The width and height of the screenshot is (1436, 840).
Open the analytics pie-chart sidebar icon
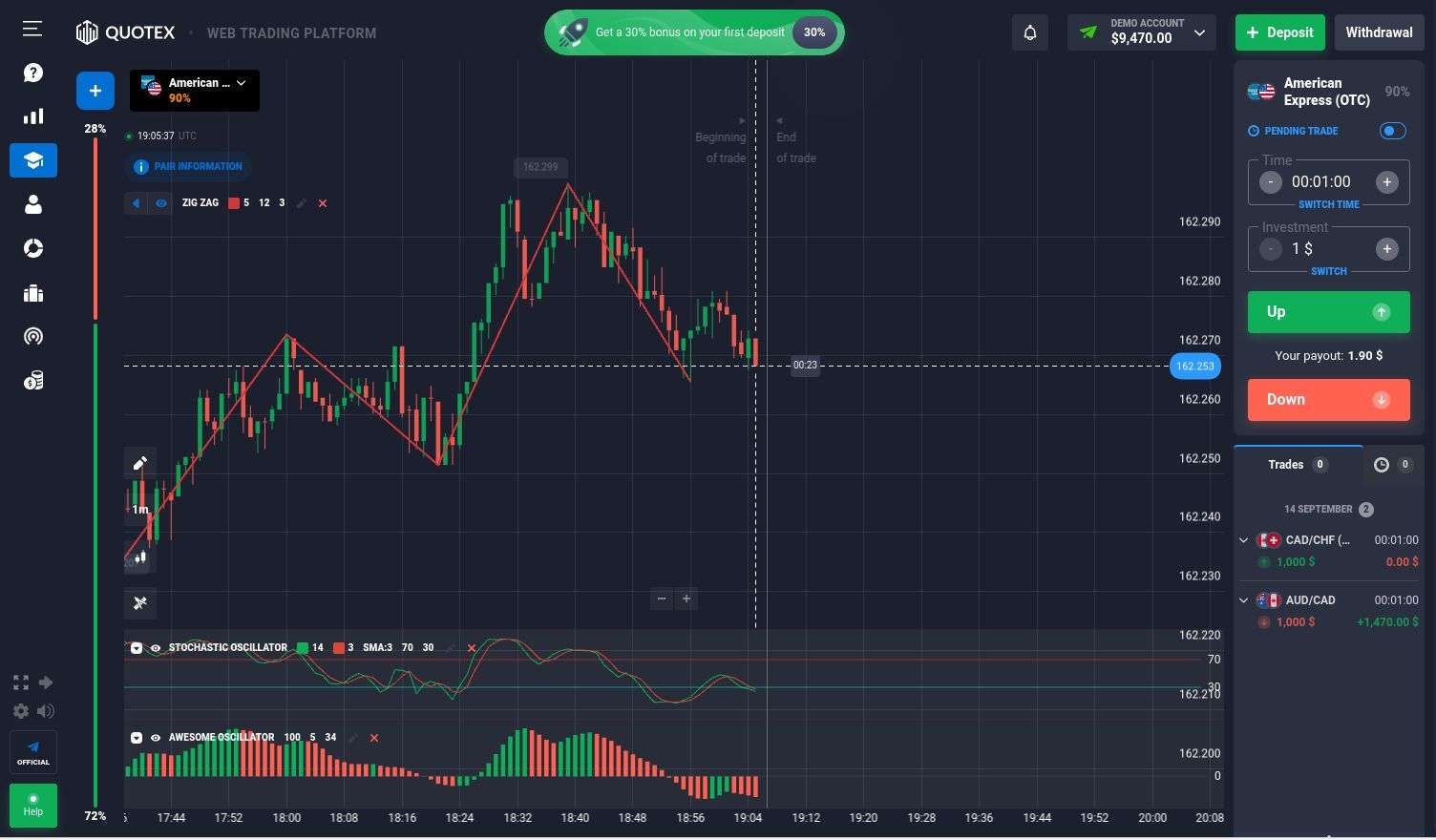click(33, 248)
